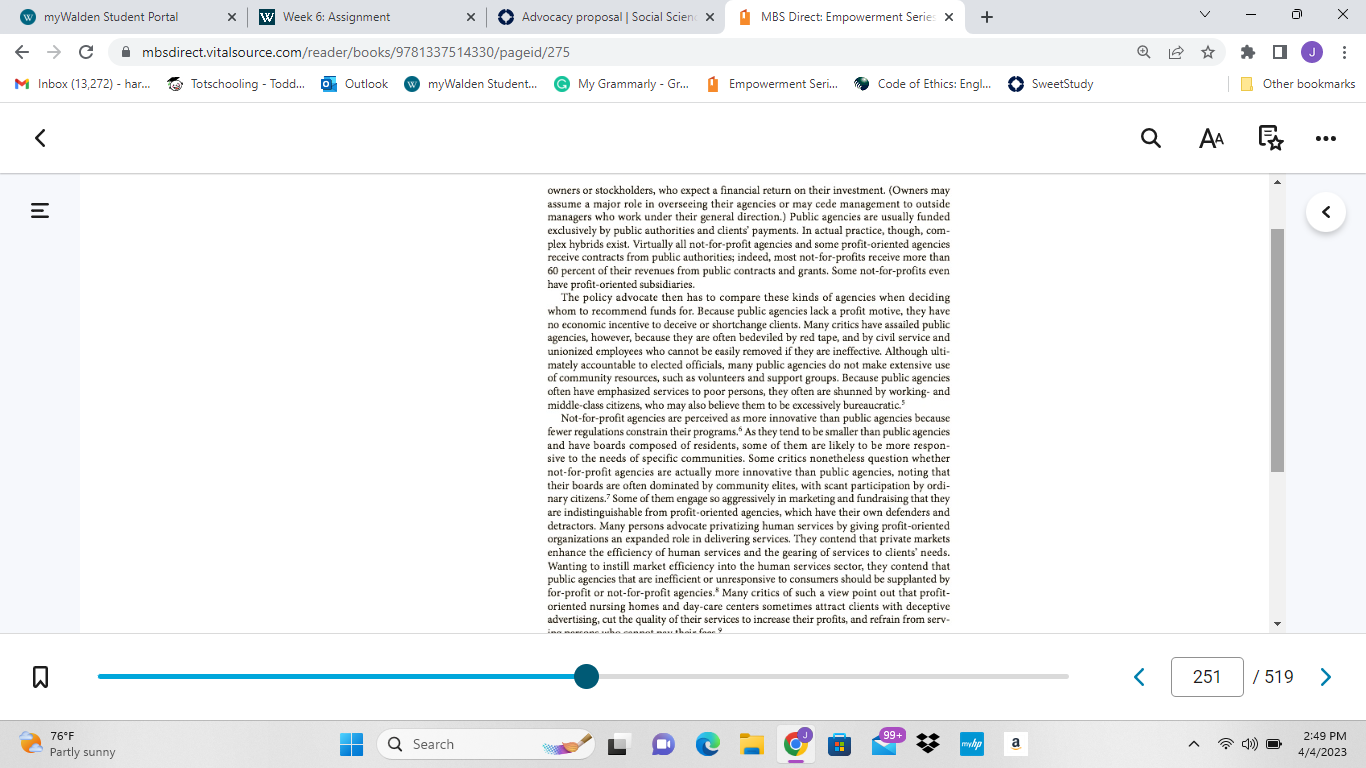This screenshot has height=768, width=1366.
Task: Go back using the reader back chevron
Action: click(40, 138)
